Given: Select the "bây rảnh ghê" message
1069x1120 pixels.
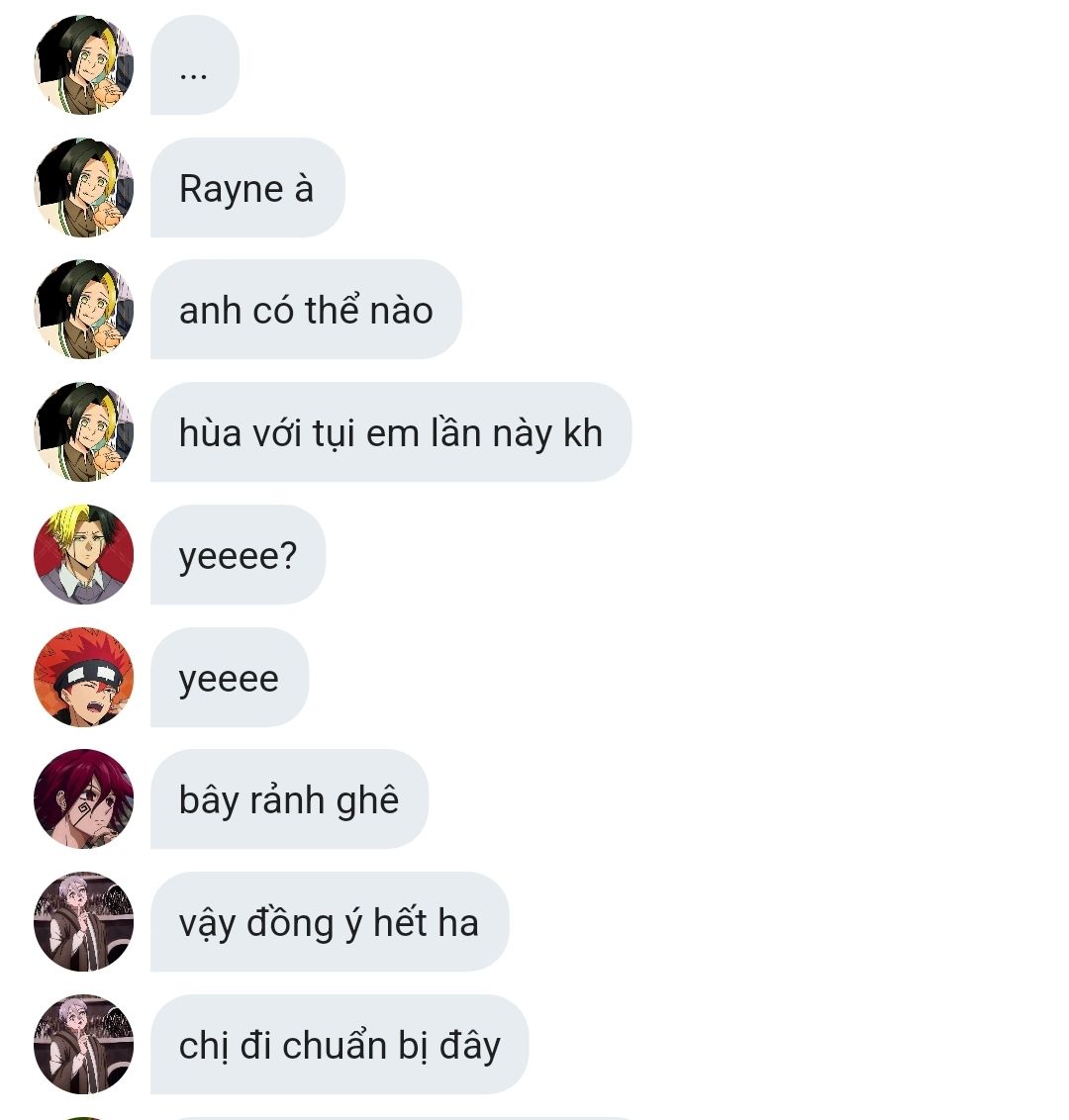Looking at the screenshot, I should coord(289,799).
